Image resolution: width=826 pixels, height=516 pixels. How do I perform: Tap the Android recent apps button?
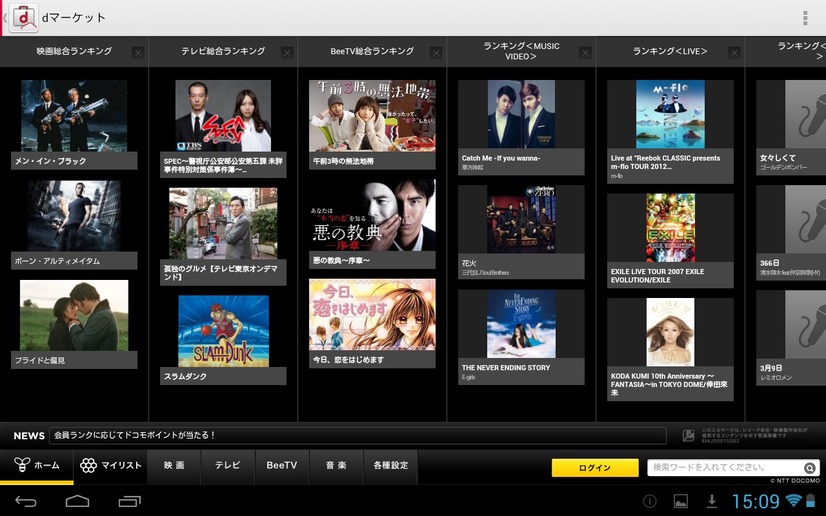[x=130, y=501]
